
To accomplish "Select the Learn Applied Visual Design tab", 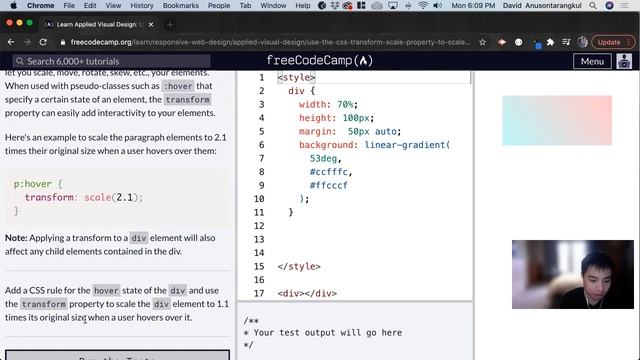I will coord(99,24).
